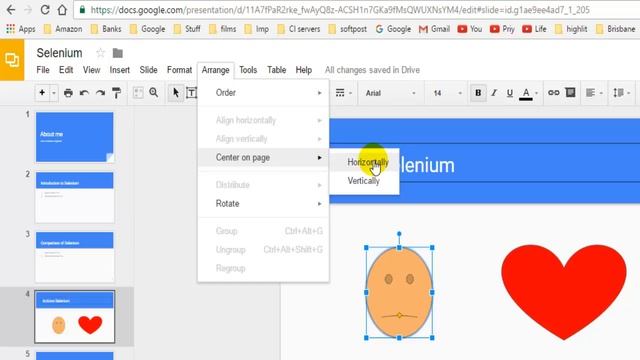Open the Brisbane bookmark folder

[x=616, y=29]
